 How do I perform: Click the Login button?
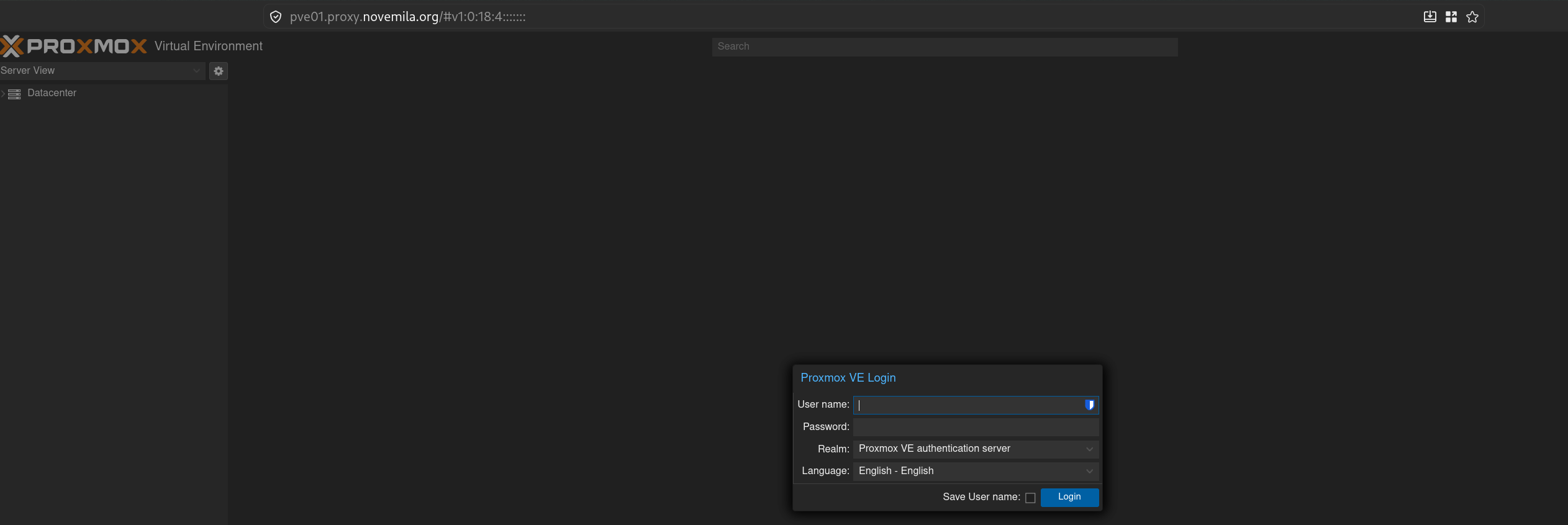[1069, 497]
